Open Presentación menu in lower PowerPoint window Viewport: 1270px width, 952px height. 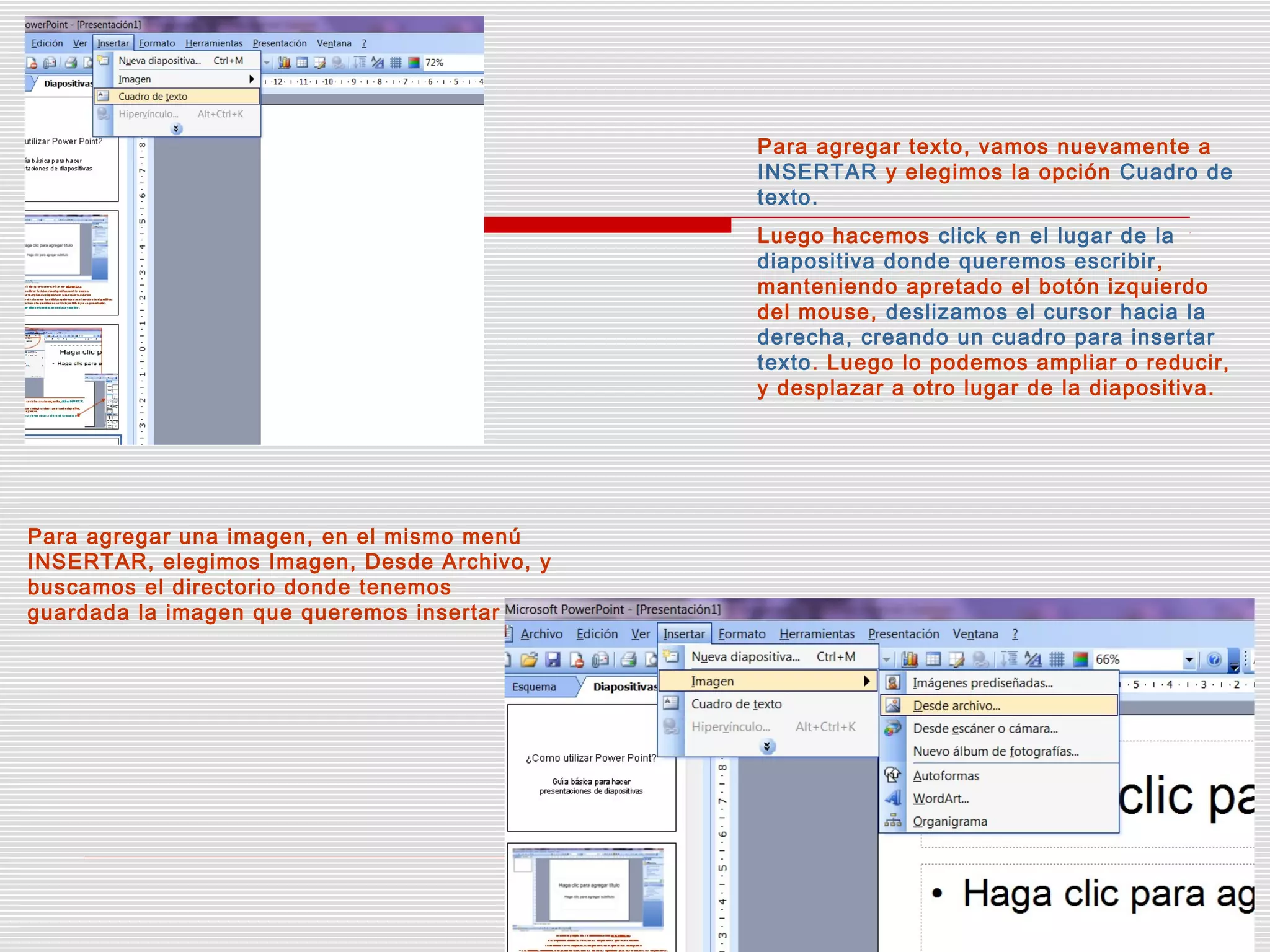904,634
